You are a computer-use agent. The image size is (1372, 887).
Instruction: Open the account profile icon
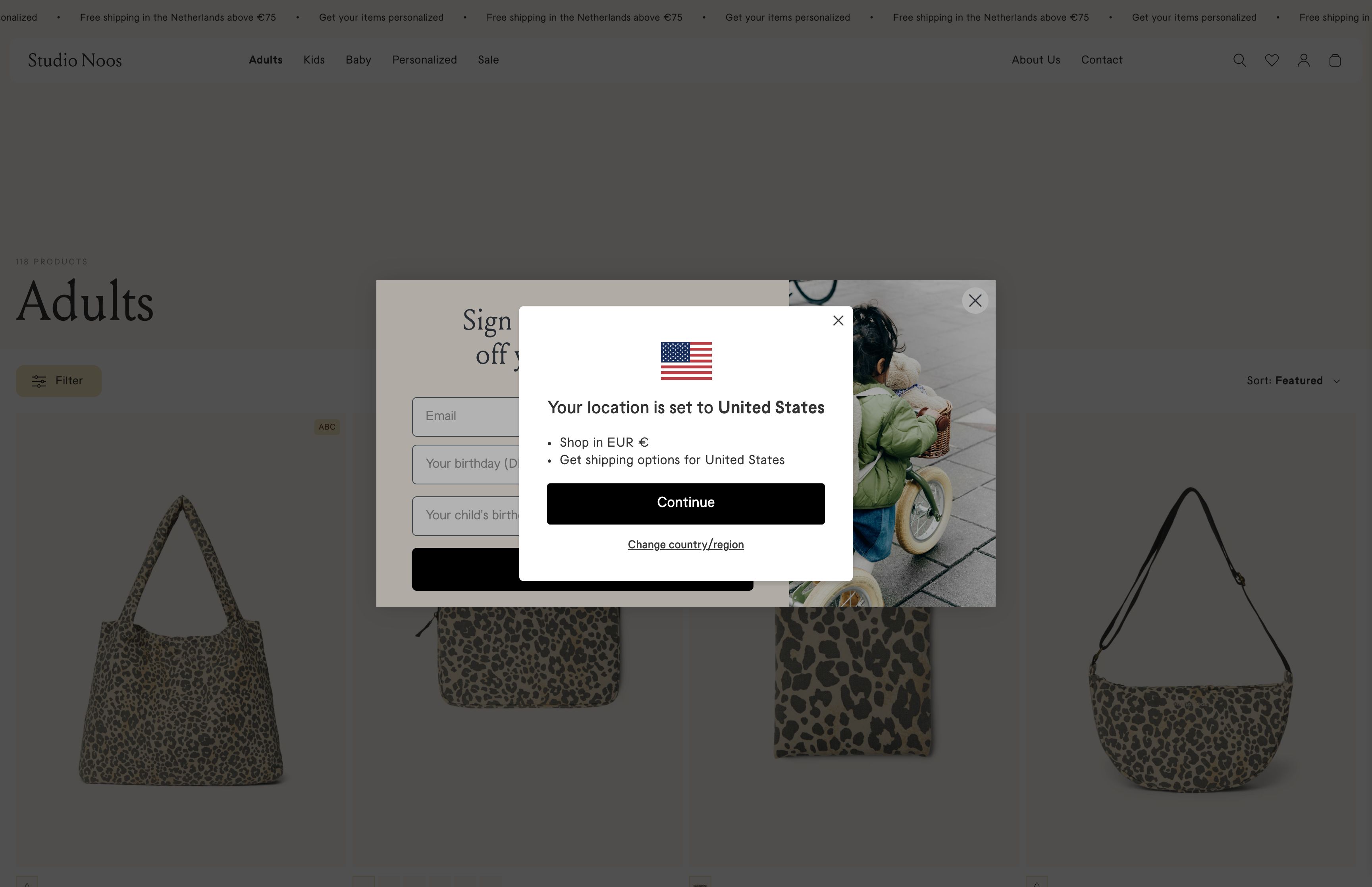click(1303, 60)
